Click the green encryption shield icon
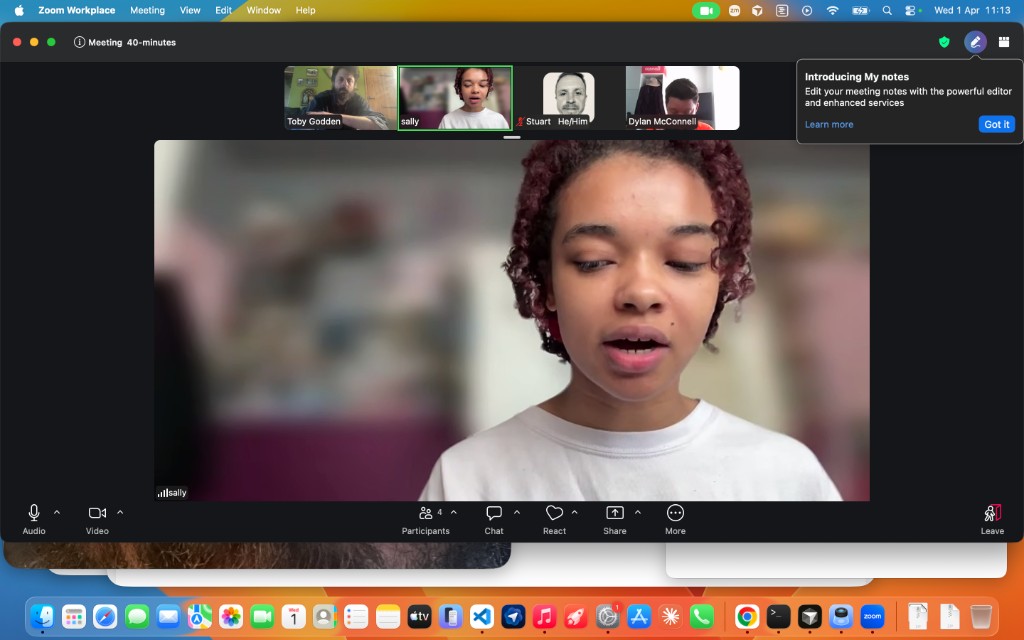This screenshot has height=640, width=1024. tap(944, 42)
